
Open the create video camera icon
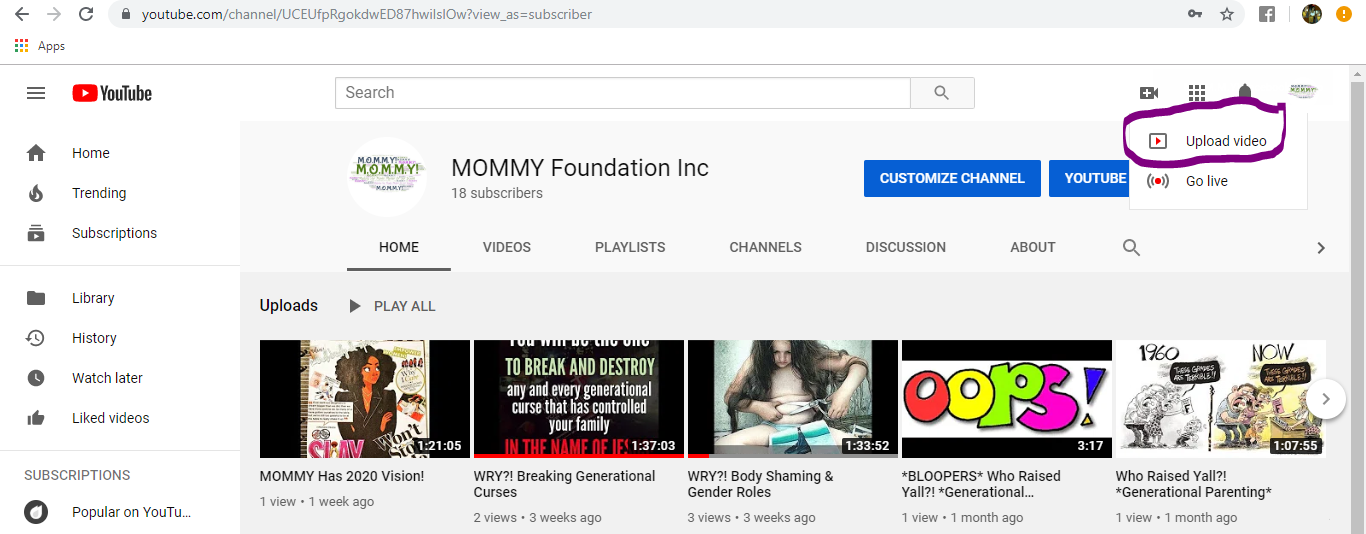(x=1148, y=93)
